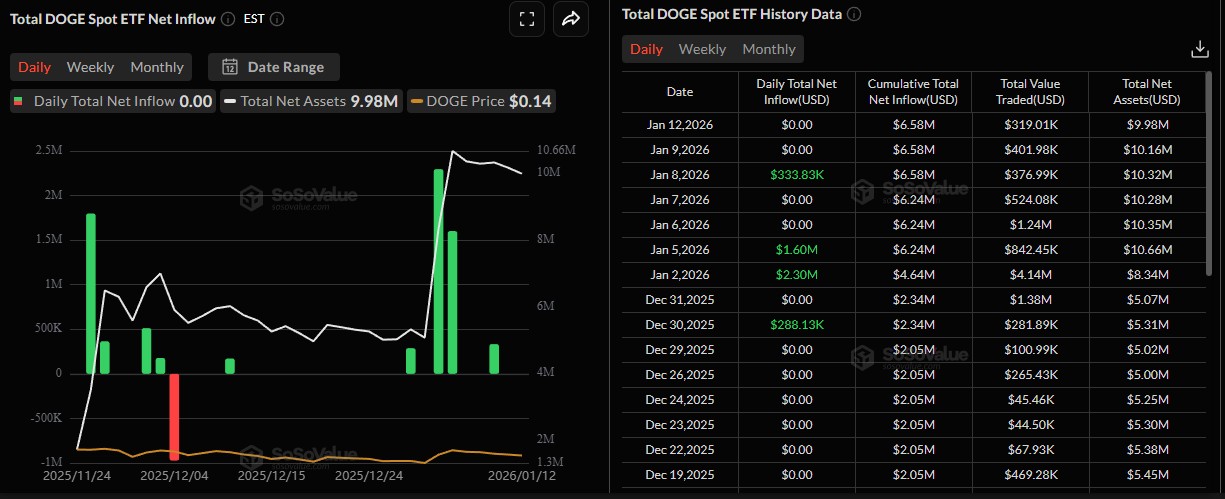Click the Jan 8,2026 table row date
The image size is (1225, 499).
coord(679,174)
